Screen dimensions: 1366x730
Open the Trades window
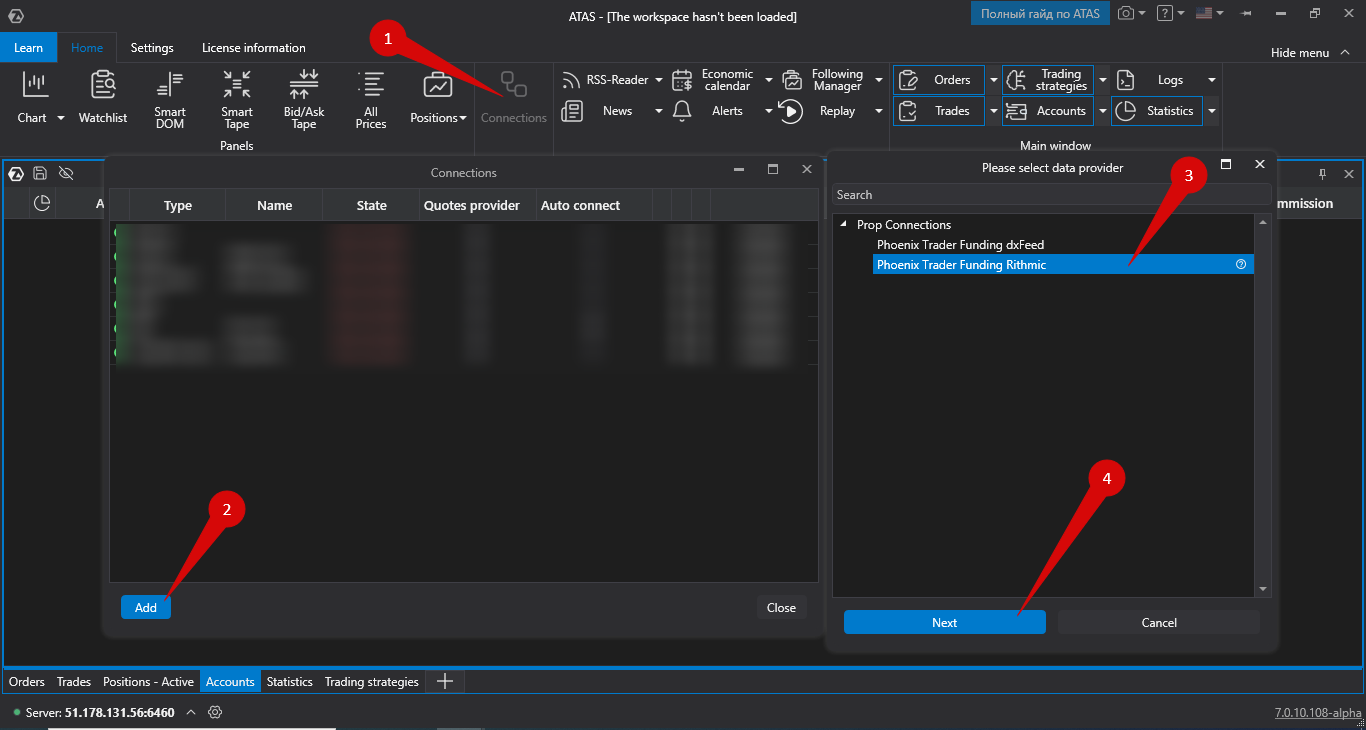coord(939,111)
